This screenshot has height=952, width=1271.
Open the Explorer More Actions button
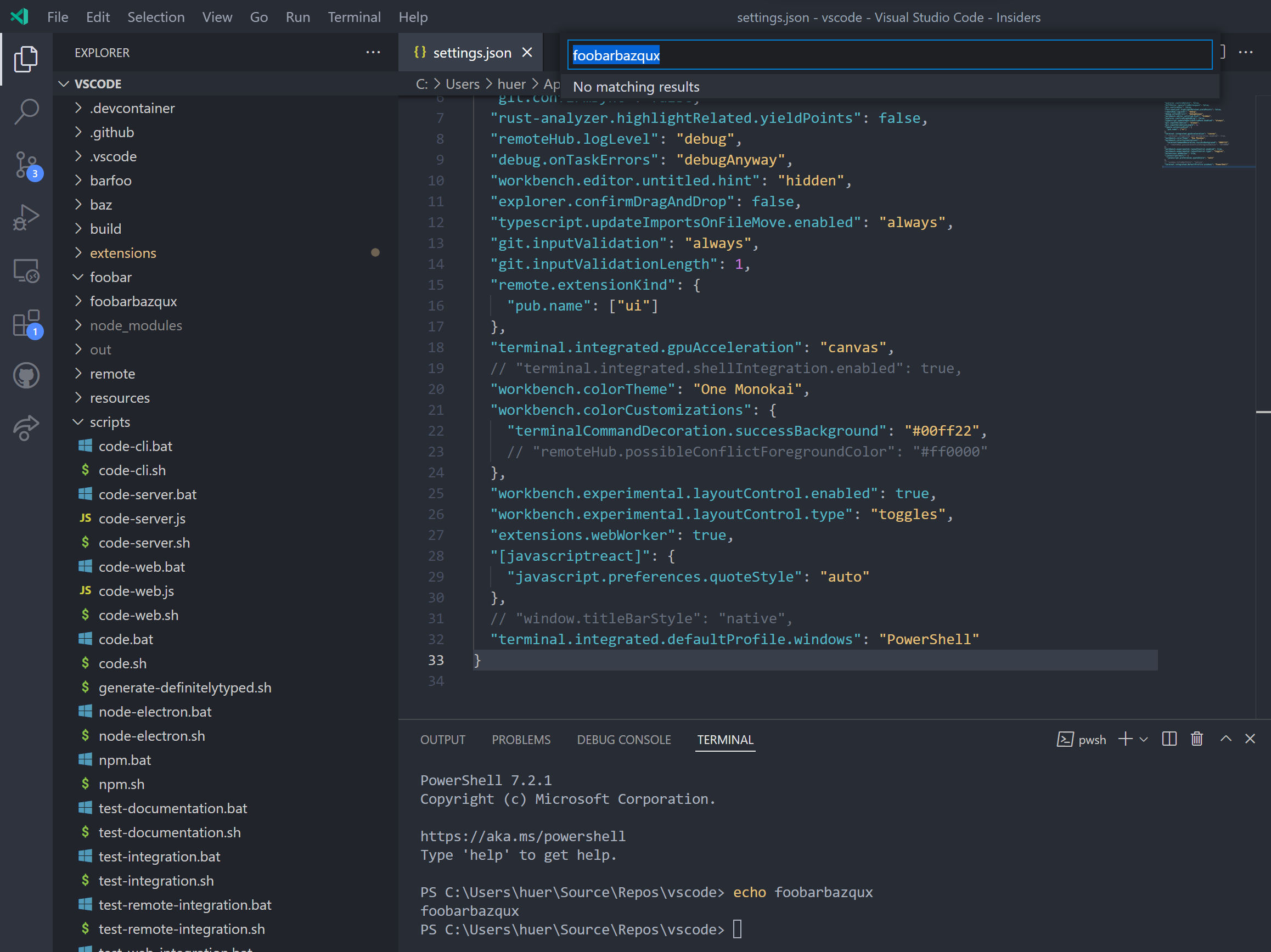coord(373,52)
